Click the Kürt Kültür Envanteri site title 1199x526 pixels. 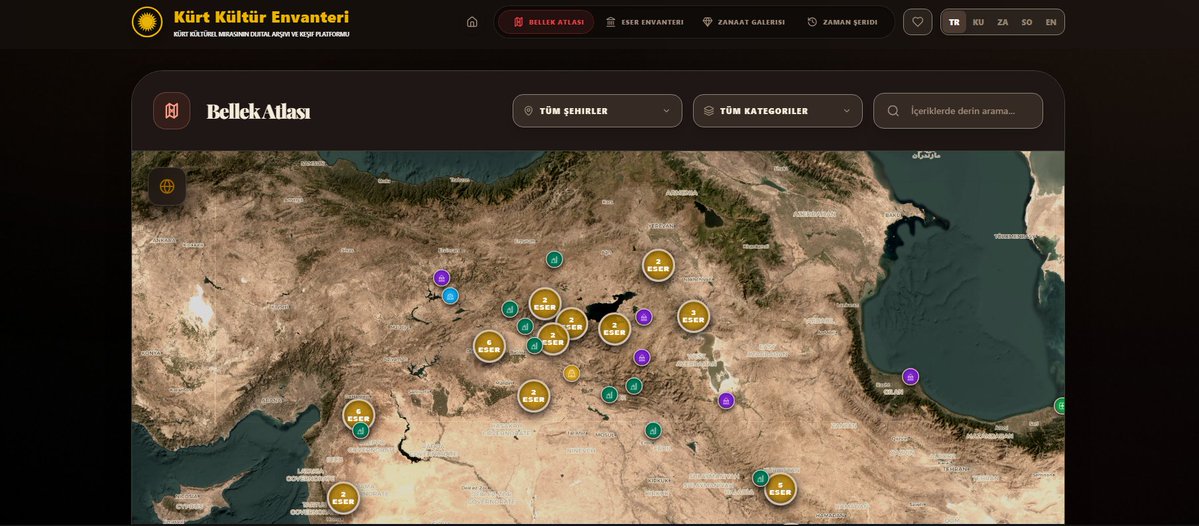pos(262,17)
